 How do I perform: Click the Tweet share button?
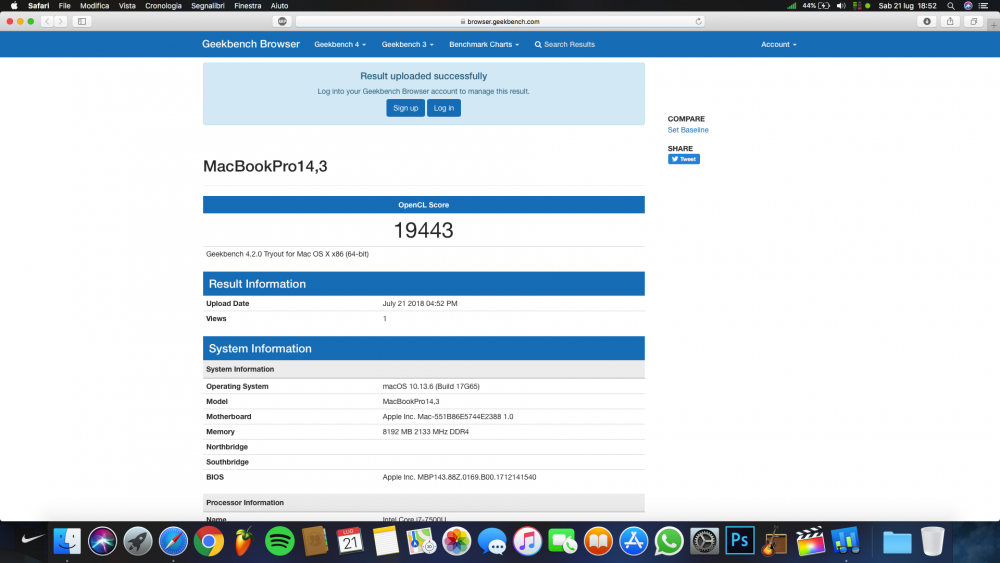pos(684,159)
